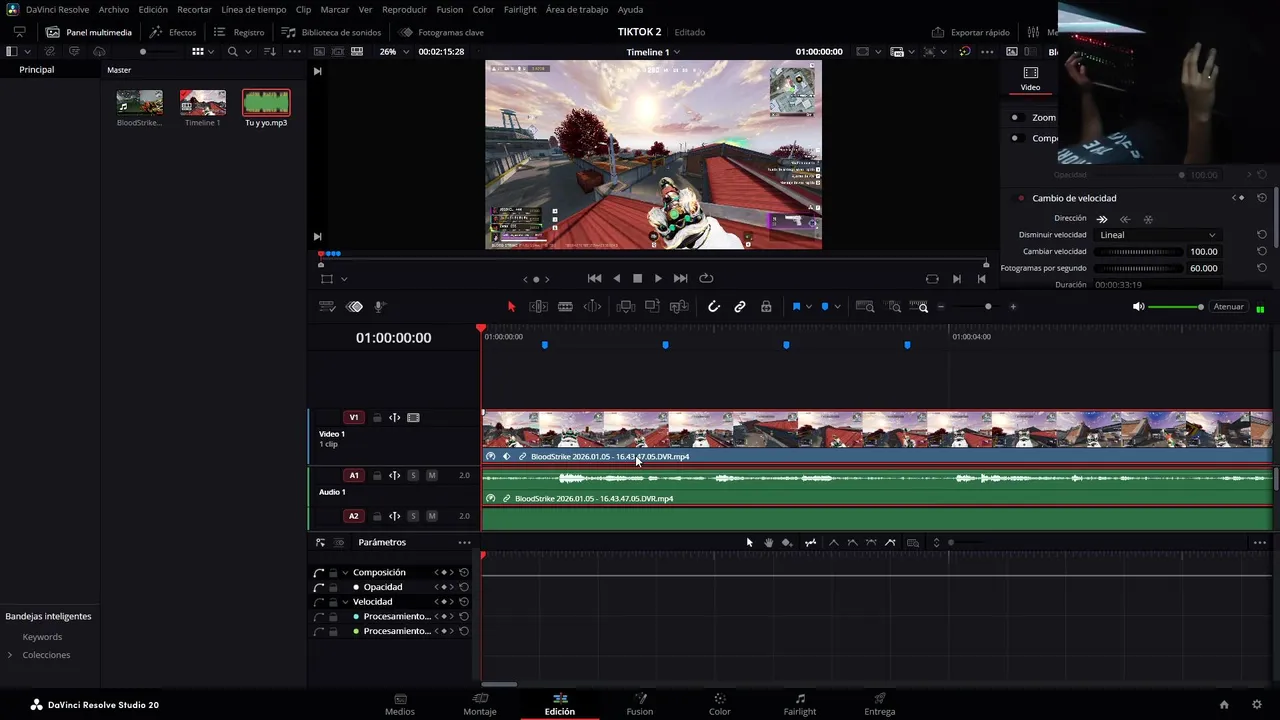Mute the Audio 1 track M button
The image size is (1280, 720).
[x=432, y=476]
